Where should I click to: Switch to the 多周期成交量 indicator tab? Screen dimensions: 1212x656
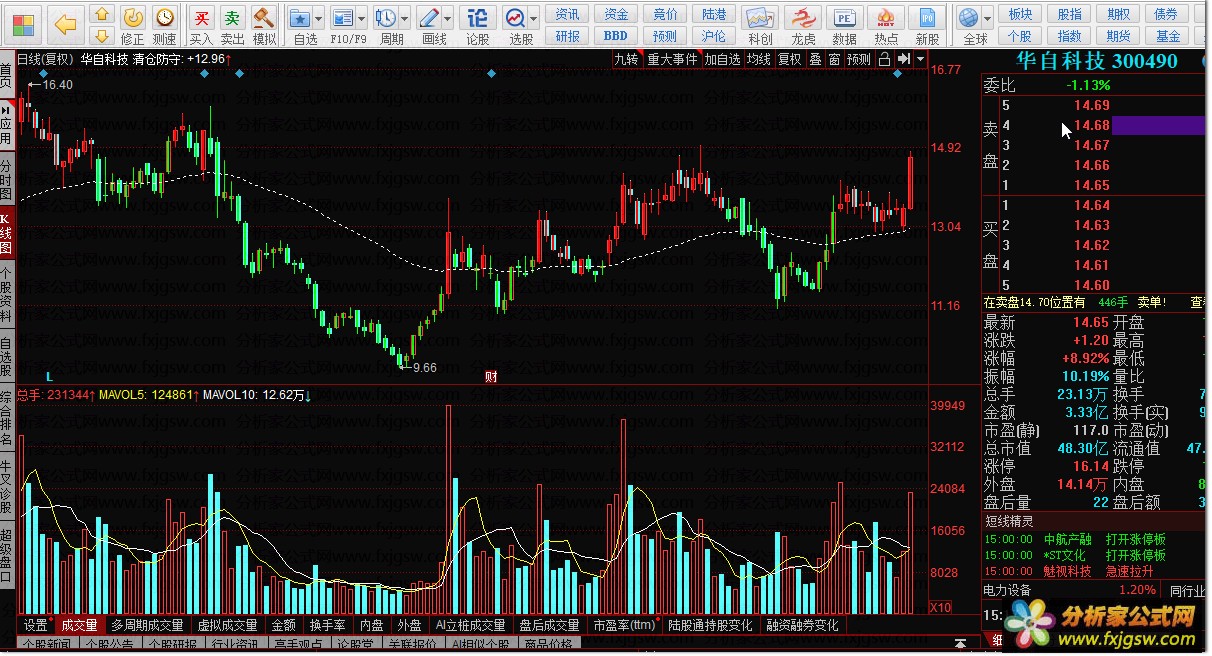click(147, 625)
